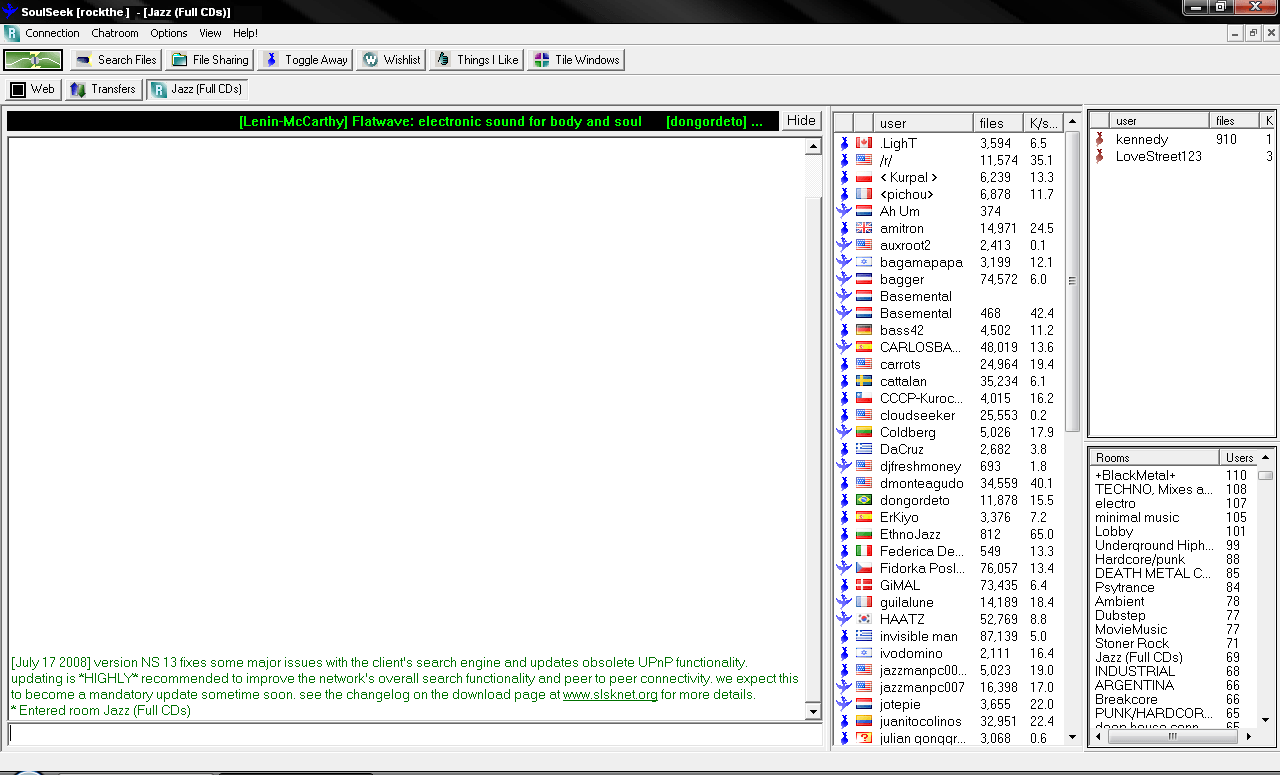Click the Korean flag beside HAATZ
Image resolution: width=1280 pixels, height=775 pixels.
[x=864, y=619]
